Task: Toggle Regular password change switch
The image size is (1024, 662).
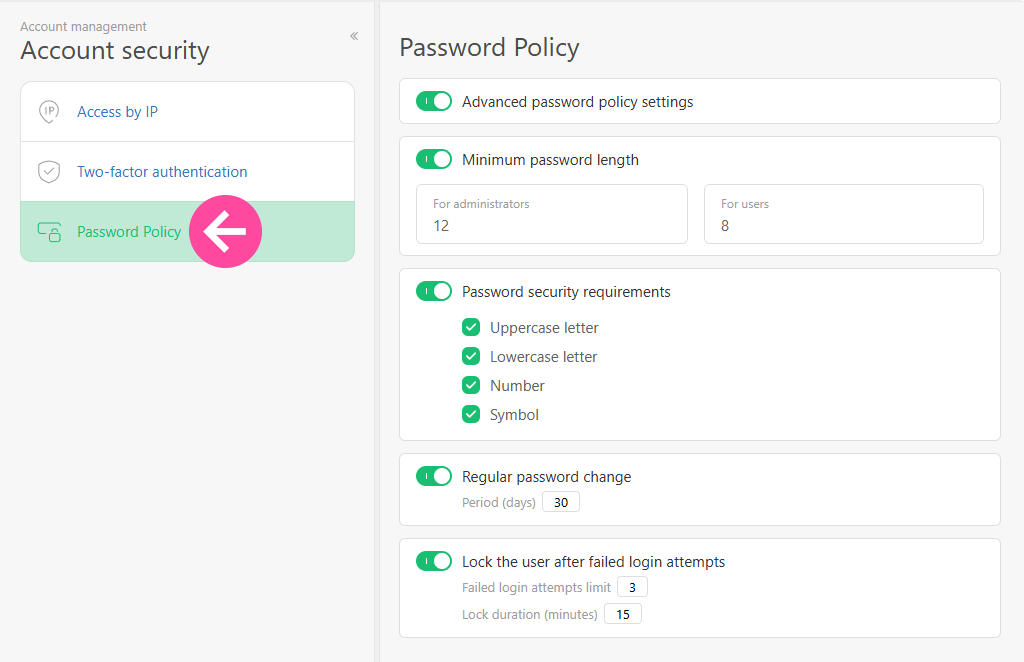Action: (434, 477)
